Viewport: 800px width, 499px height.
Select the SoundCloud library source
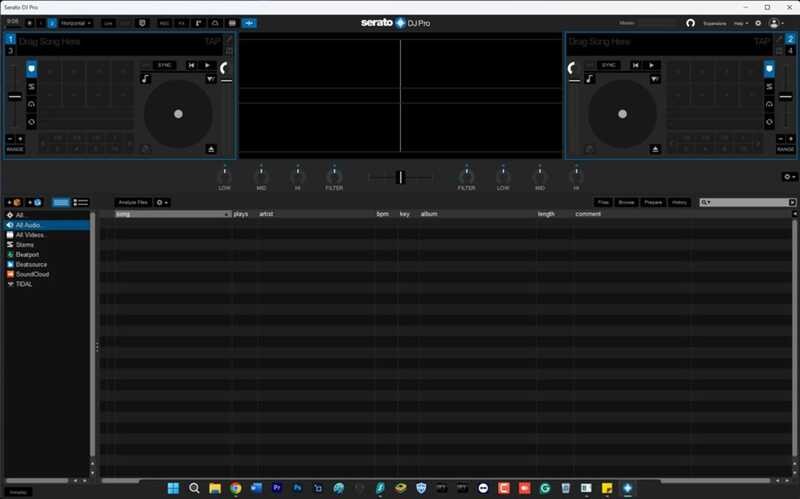[x=32, y=275]
